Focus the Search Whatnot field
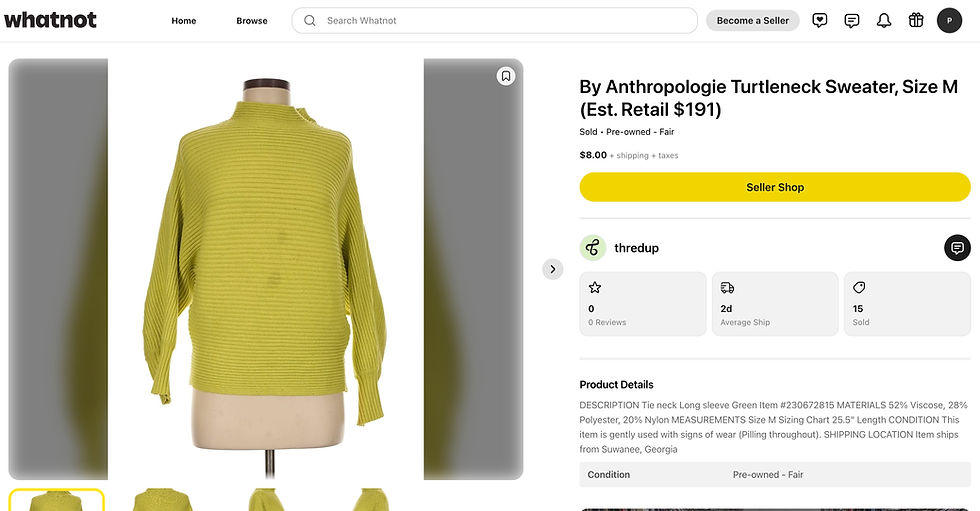Viewport: 980px width, 511px height. coord(494,21)
